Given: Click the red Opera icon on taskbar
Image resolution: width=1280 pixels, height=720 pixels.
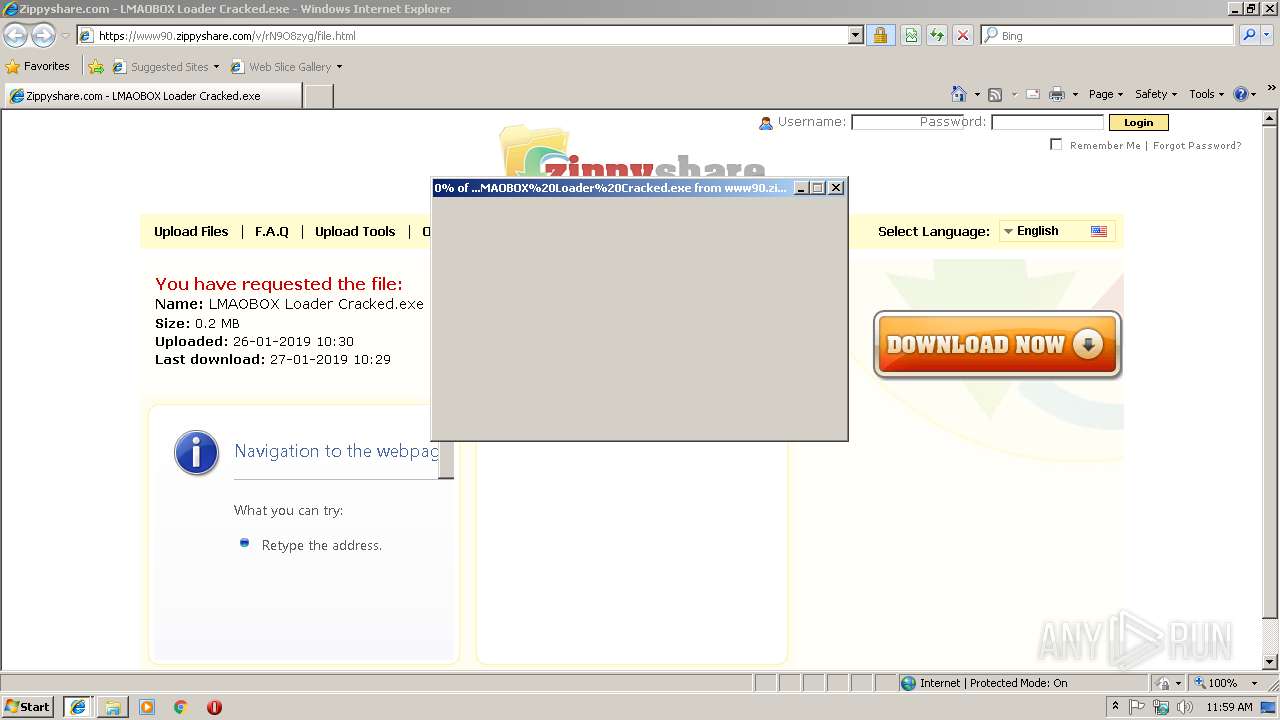Looking at the screenshot, I should [x=214, y=707].
